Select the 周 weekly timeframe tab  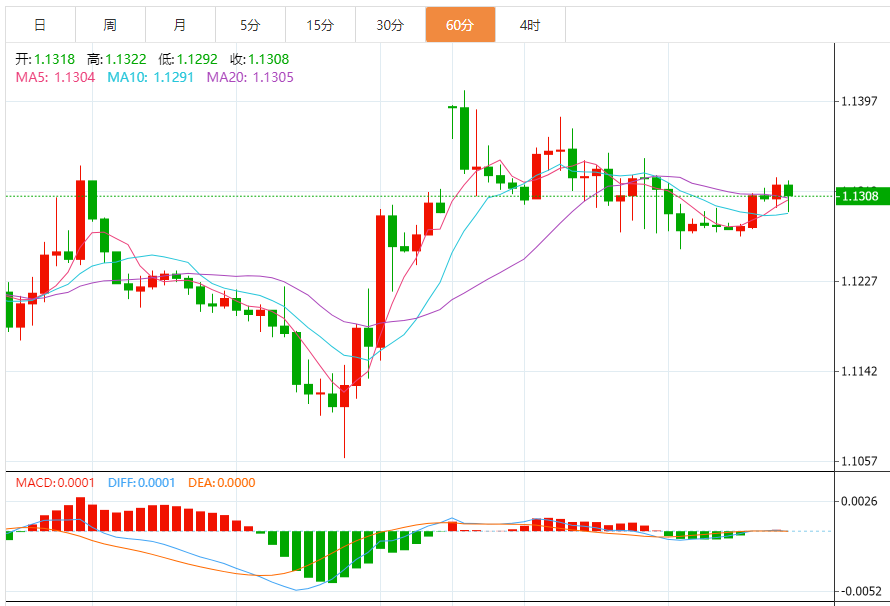[110, 25]
